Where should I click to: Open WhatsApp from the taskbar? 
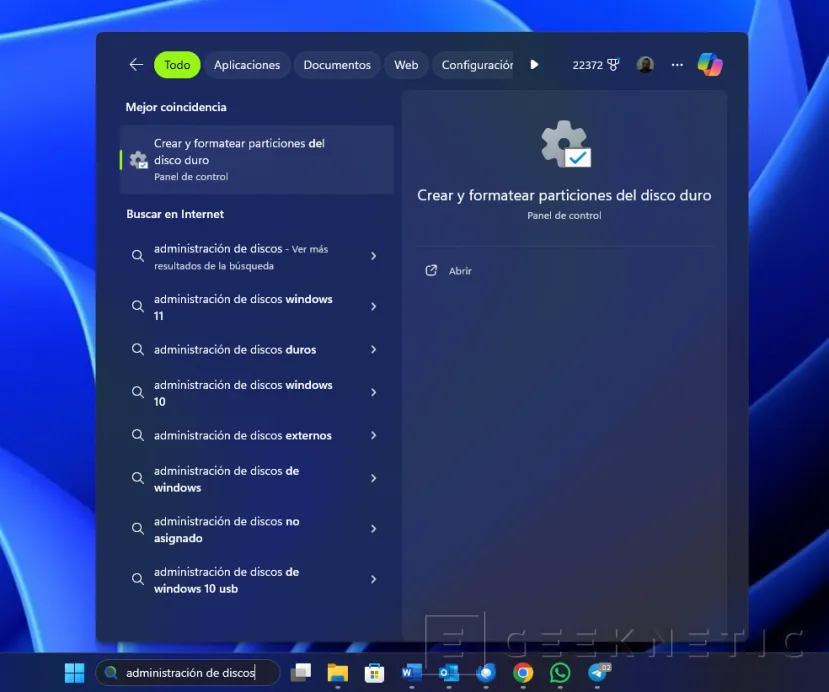pos(560,673)
